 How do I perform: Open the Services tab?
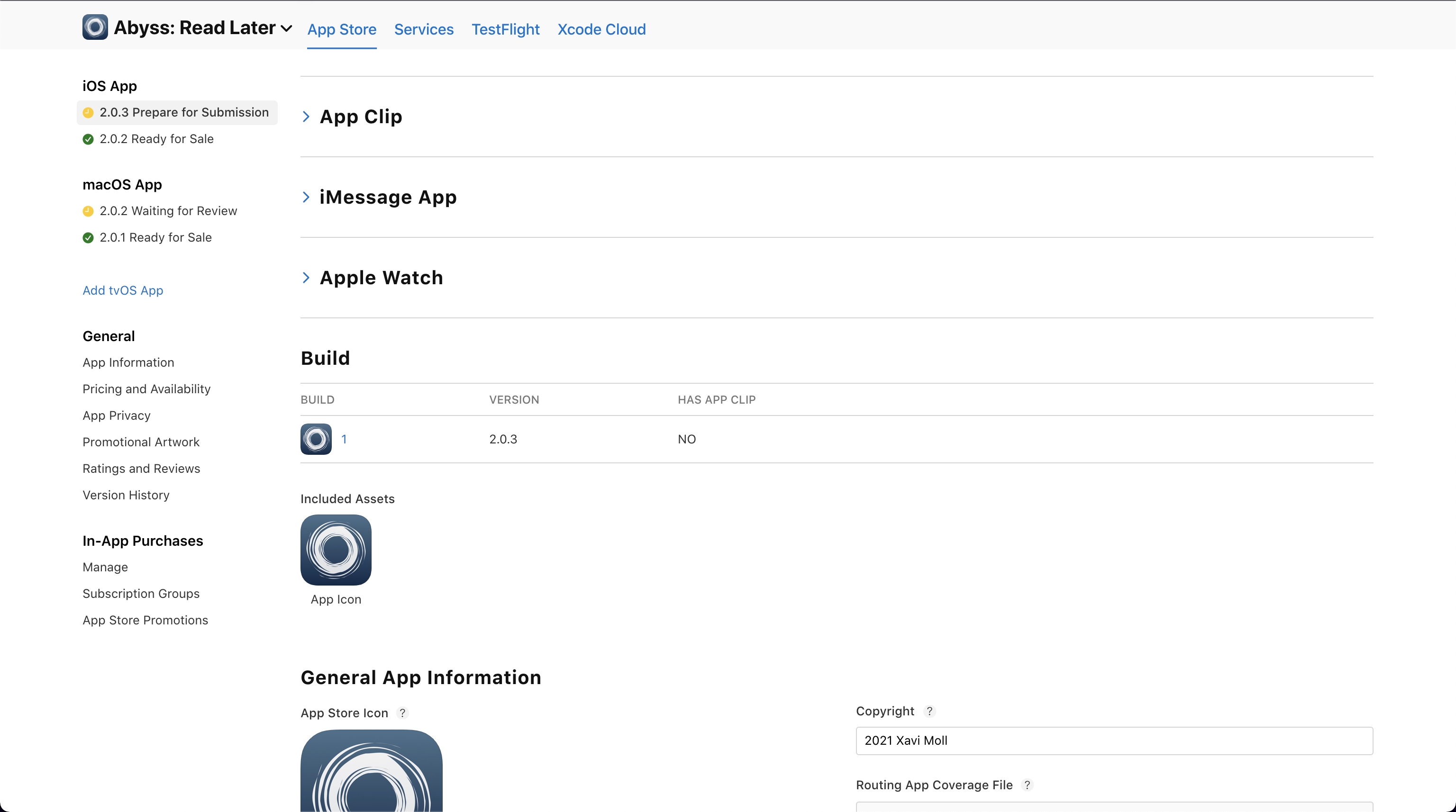point(424,29)
